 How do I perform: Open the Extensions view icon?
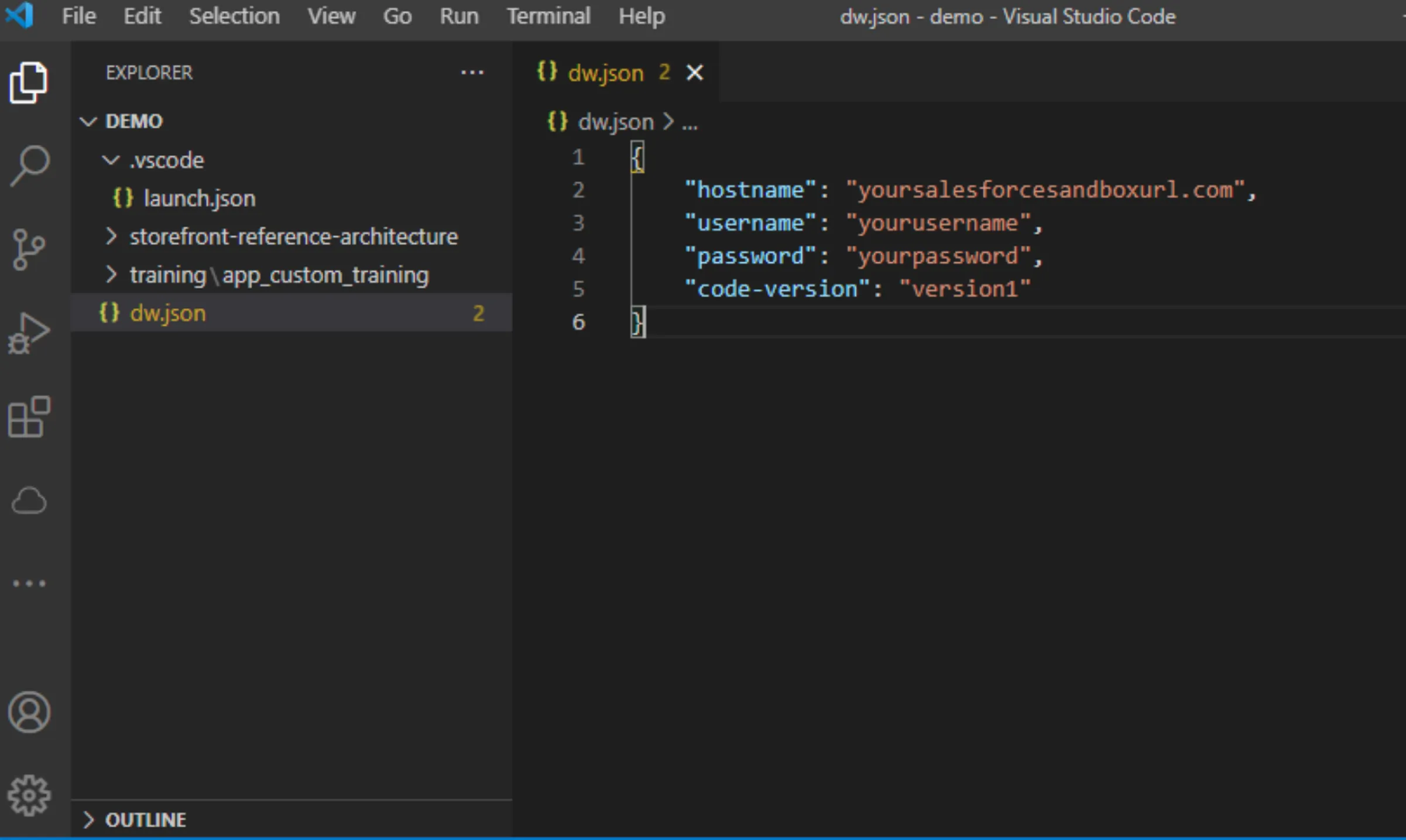click(x=29, y=417)
